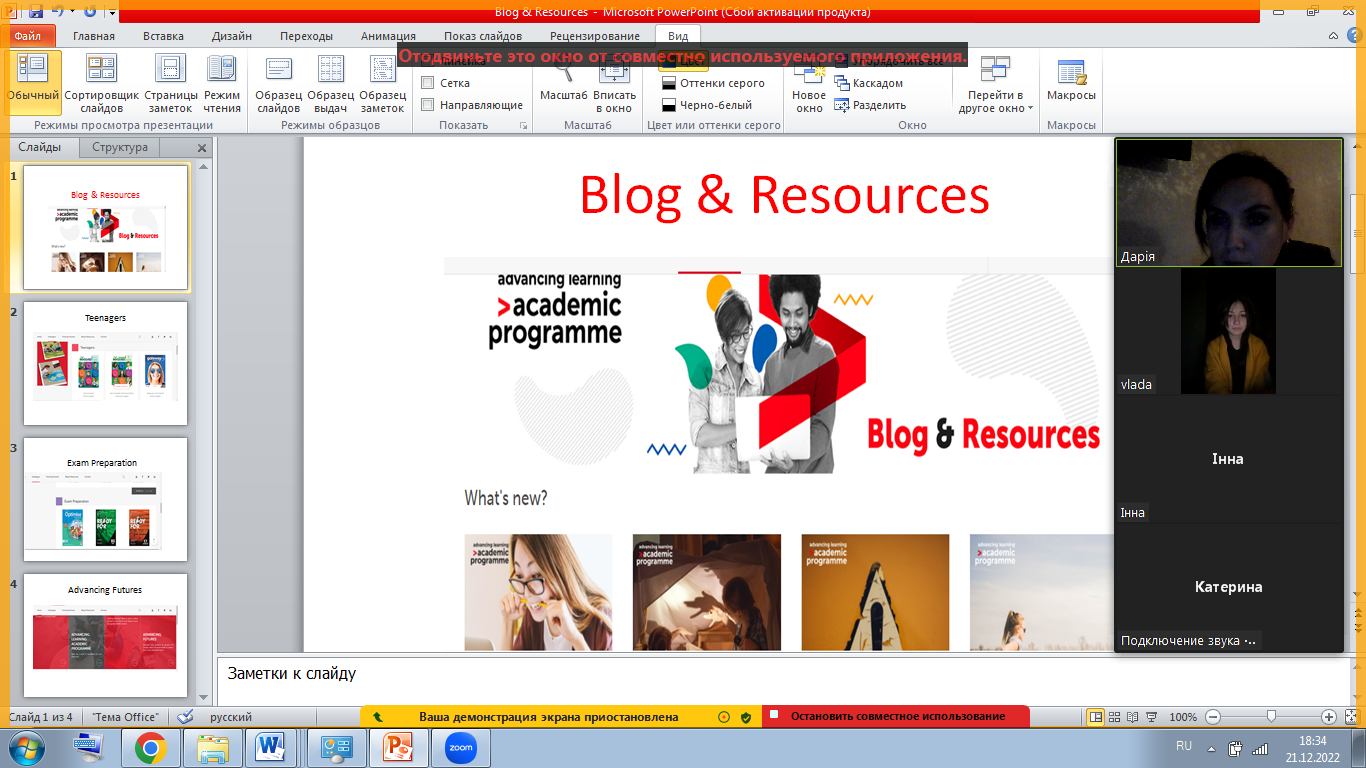This screenshot has height=768, width=1366.
Task: Click the spell check status bar icon
Action: coord(184,717)
